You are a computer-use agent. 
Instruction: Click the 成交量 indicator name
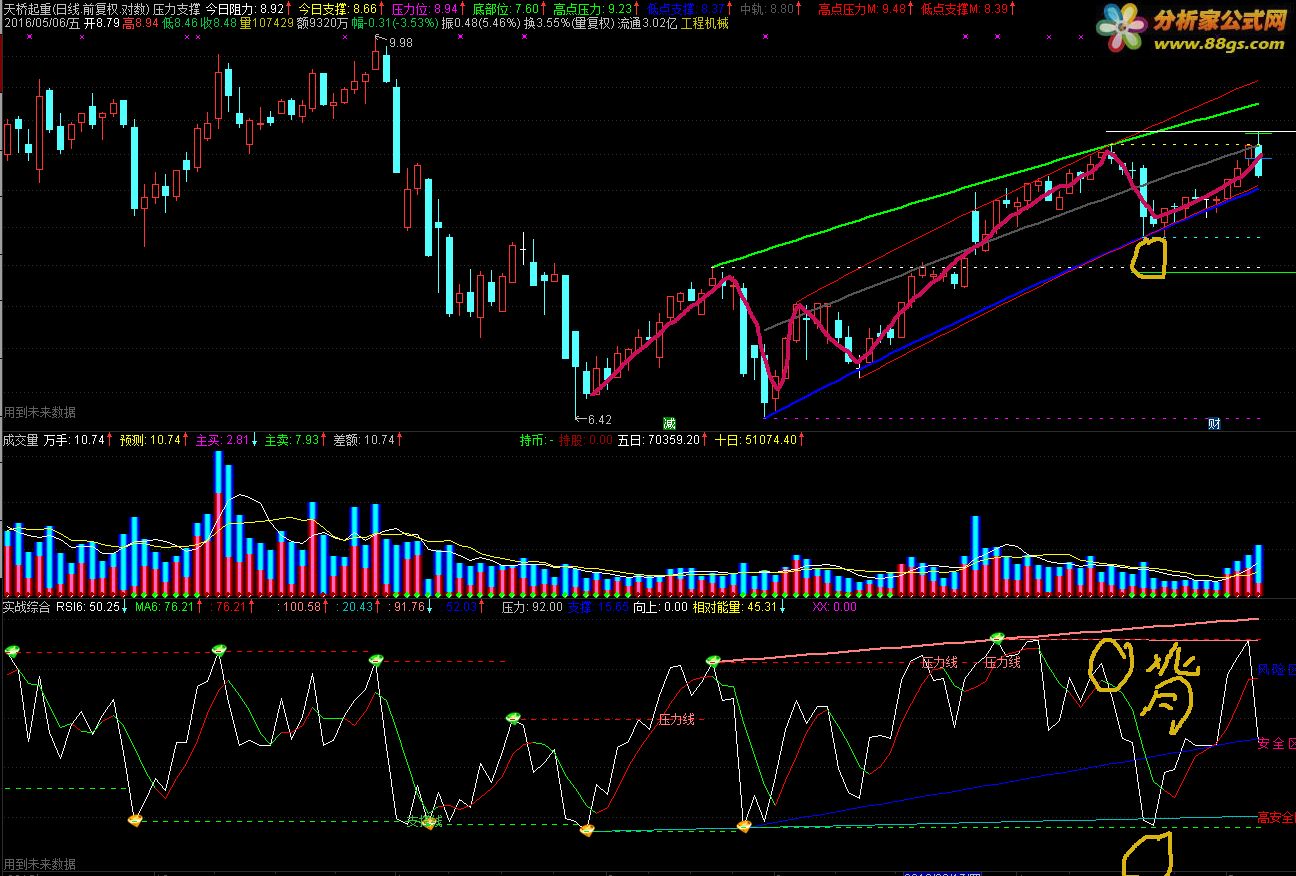21,439
